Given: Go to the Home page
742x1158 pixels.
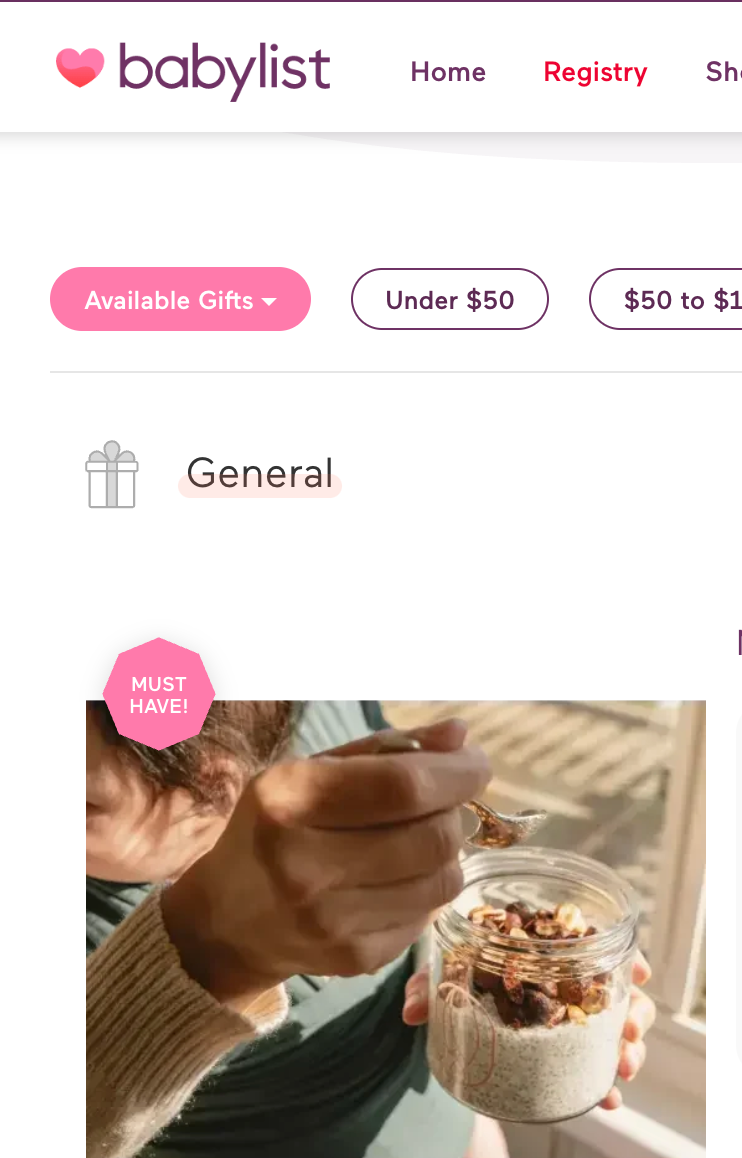Looking at the screenshot, I should pyautogui.click(x=448, y=72).
